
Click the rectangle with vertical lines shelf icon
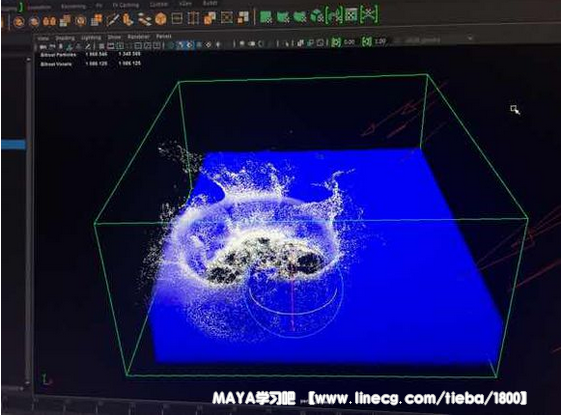coord(193,18)
